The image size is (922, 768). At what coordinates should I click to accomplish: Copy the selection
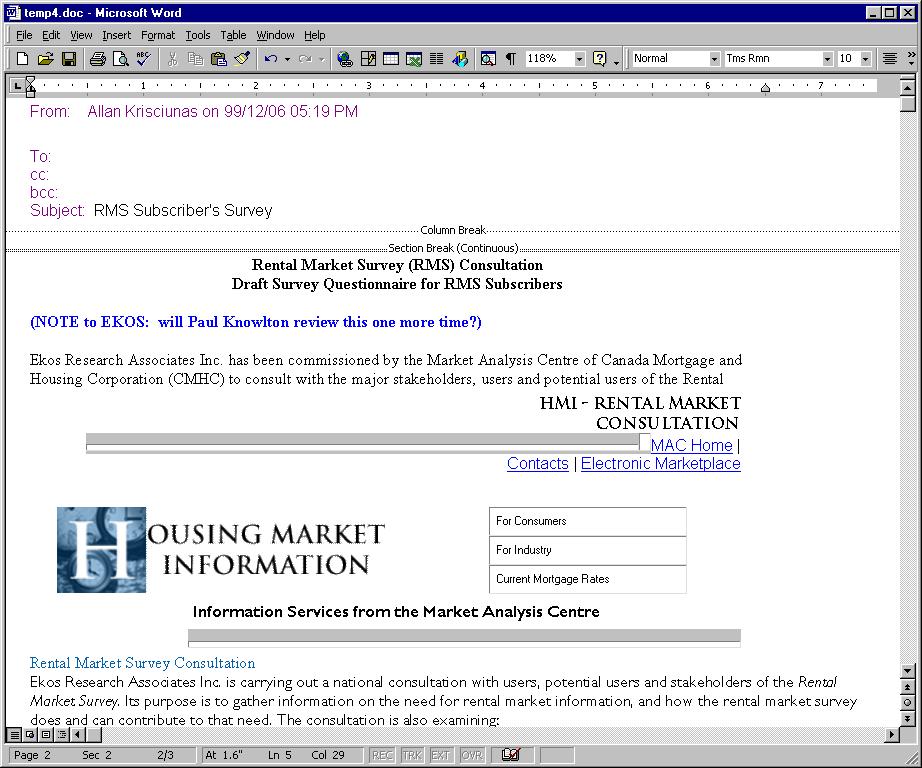coord(195,59)
